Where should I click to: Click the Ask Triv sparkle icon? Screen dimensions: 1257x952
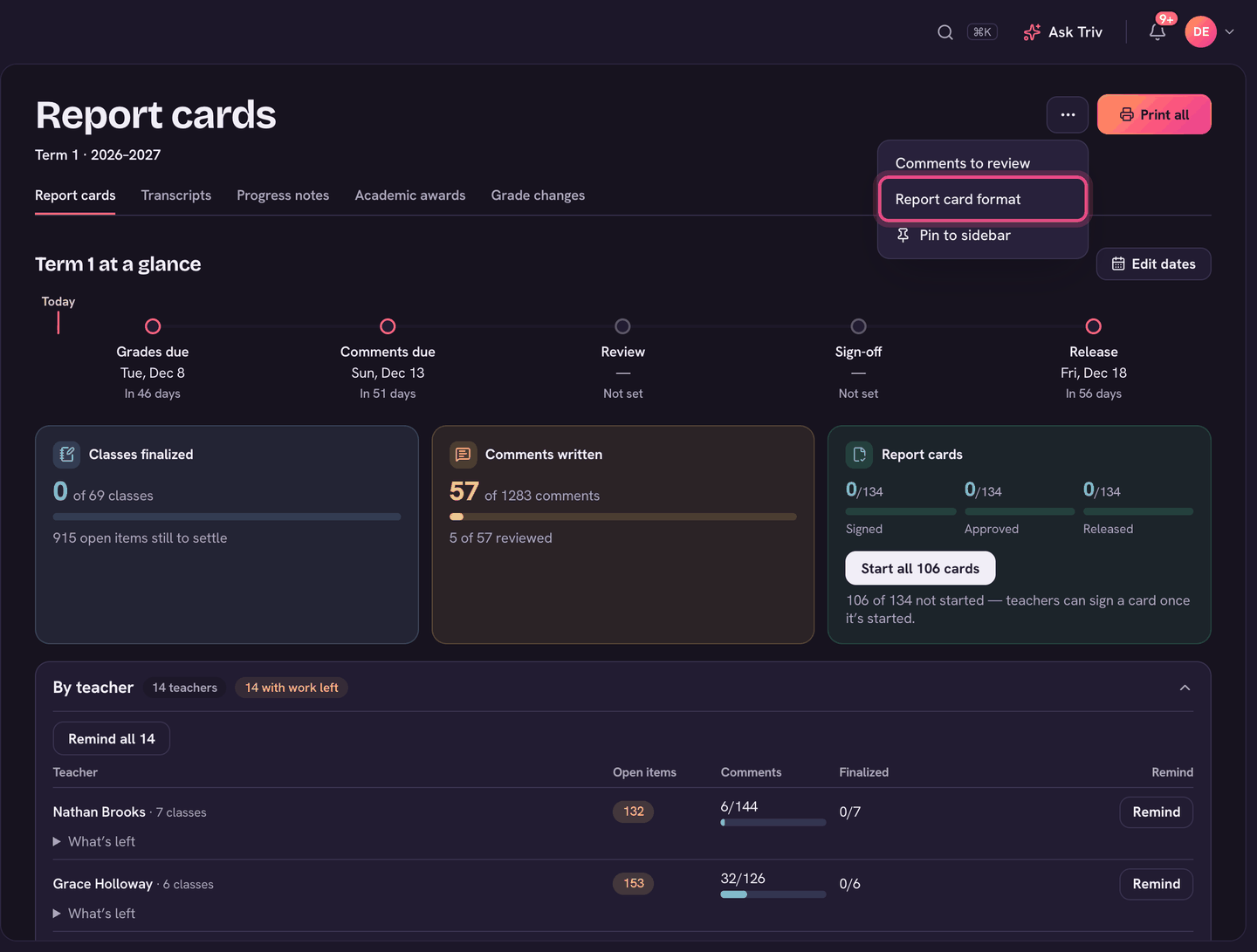point(1032,32)
